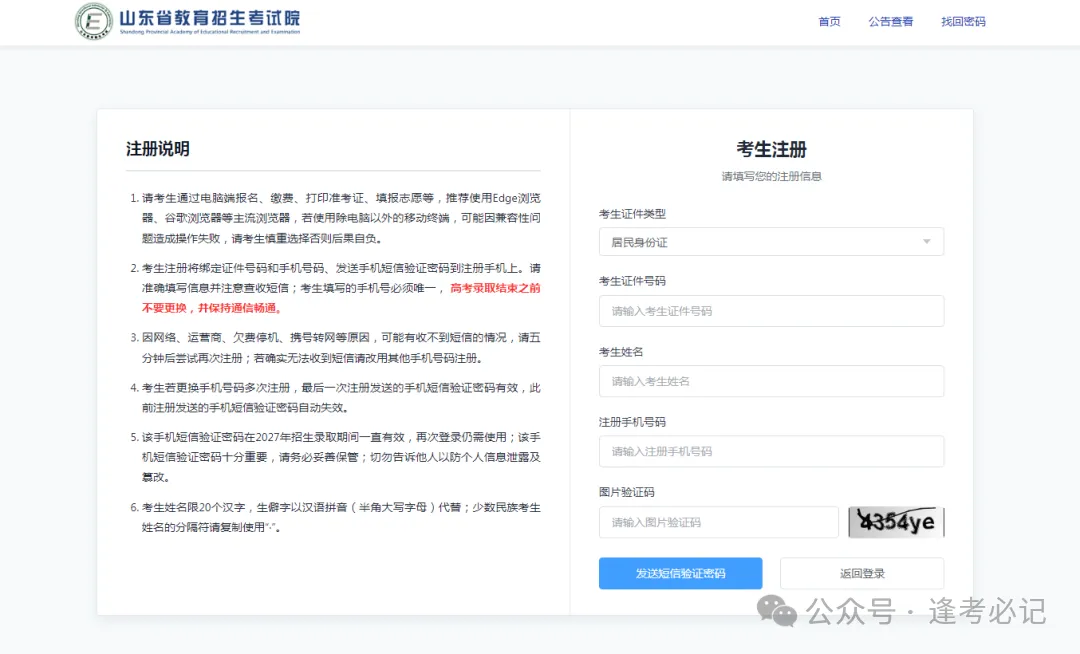Open the 找回密码 navigation link
The height and width of the screenshot is (654, 1080).
coord(963,21)
